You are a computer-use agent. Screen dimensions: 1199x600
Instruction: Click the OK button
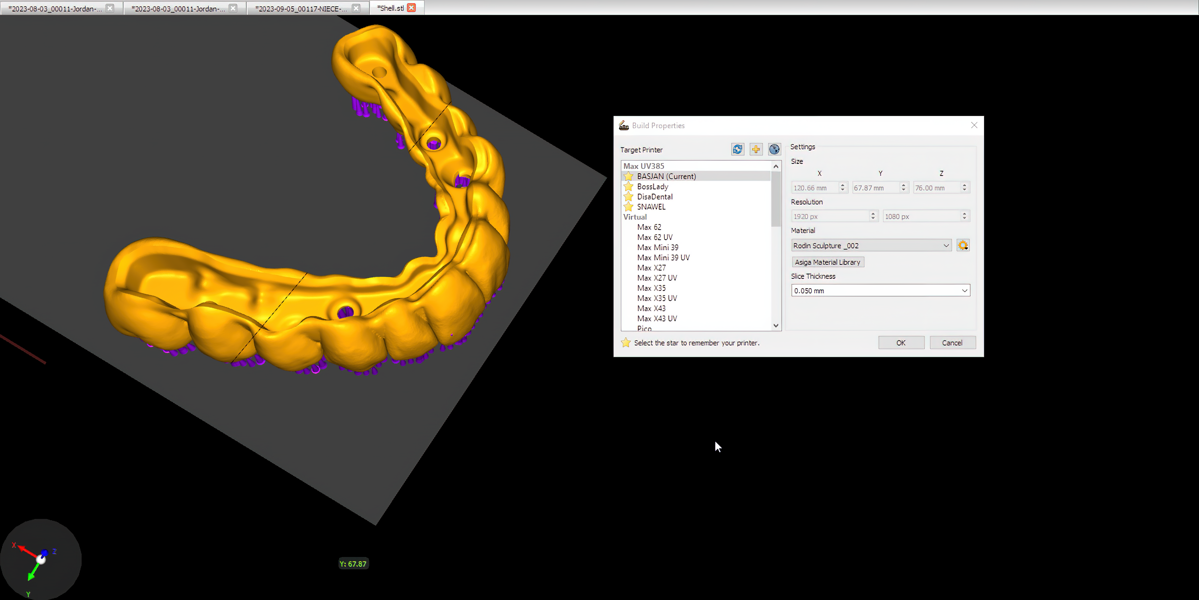(x=900, y=343)
